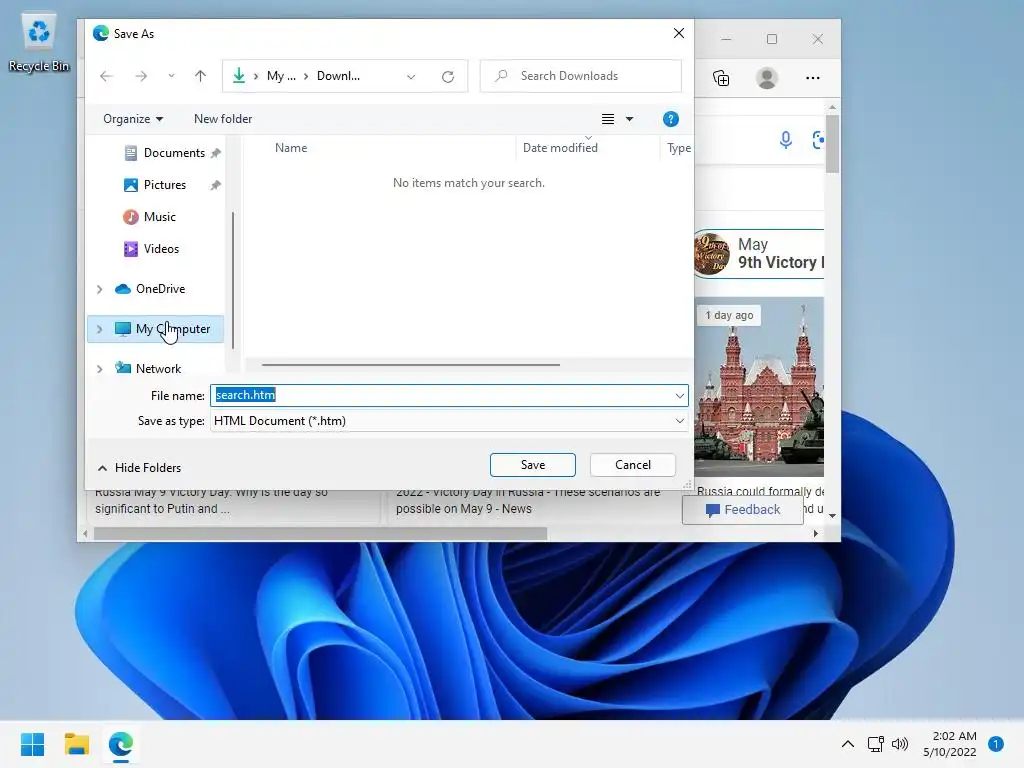Open the May 9th Victory card in Edge
Image resolution: width=1024 pixels, height=768 pixels.
coord(759,253)
